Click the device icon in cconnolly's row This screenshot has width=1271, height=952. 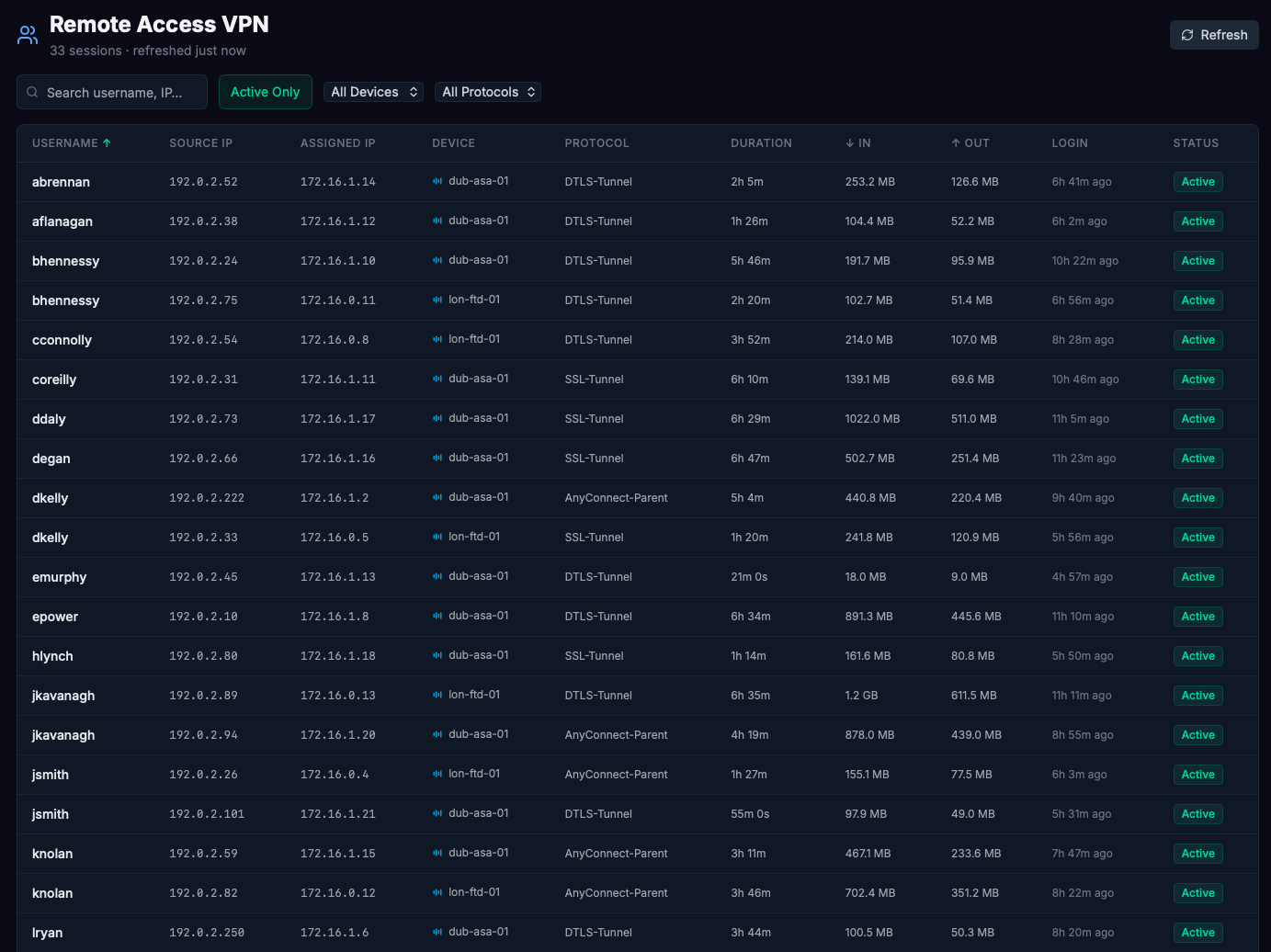pos(437,339)
